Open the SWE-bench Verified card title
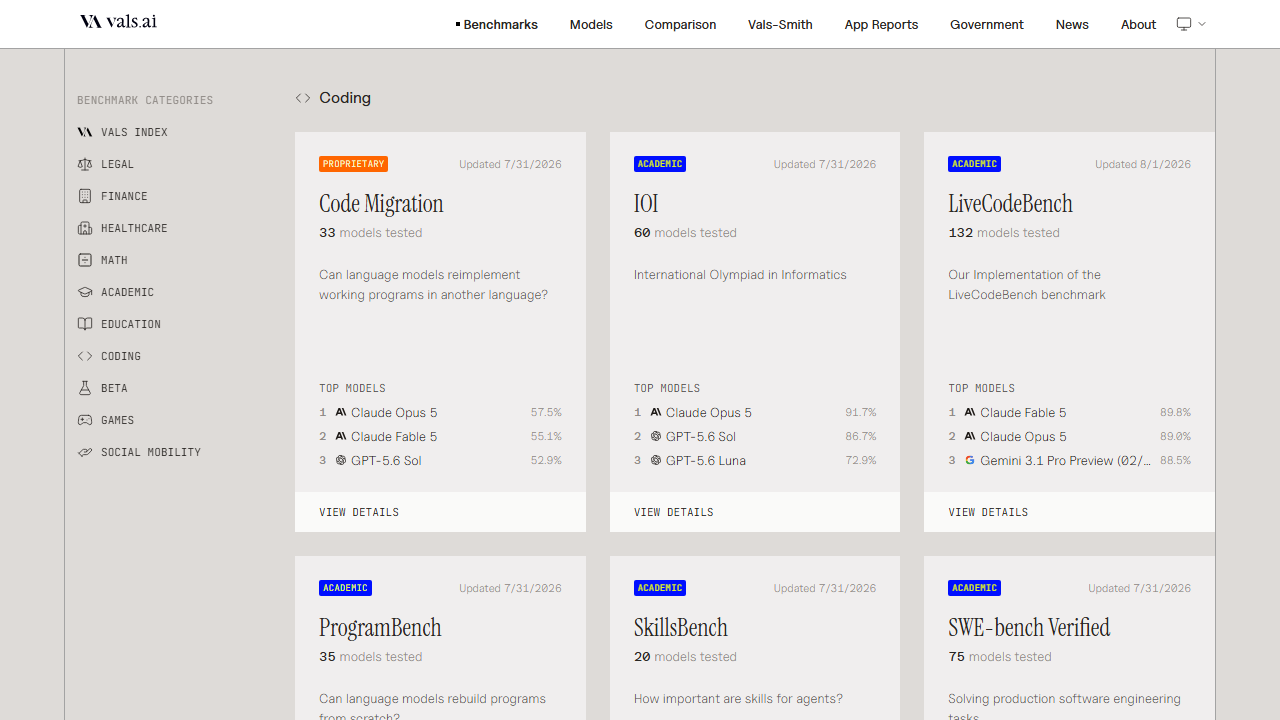1280x720 pixels. (1029, 628)
